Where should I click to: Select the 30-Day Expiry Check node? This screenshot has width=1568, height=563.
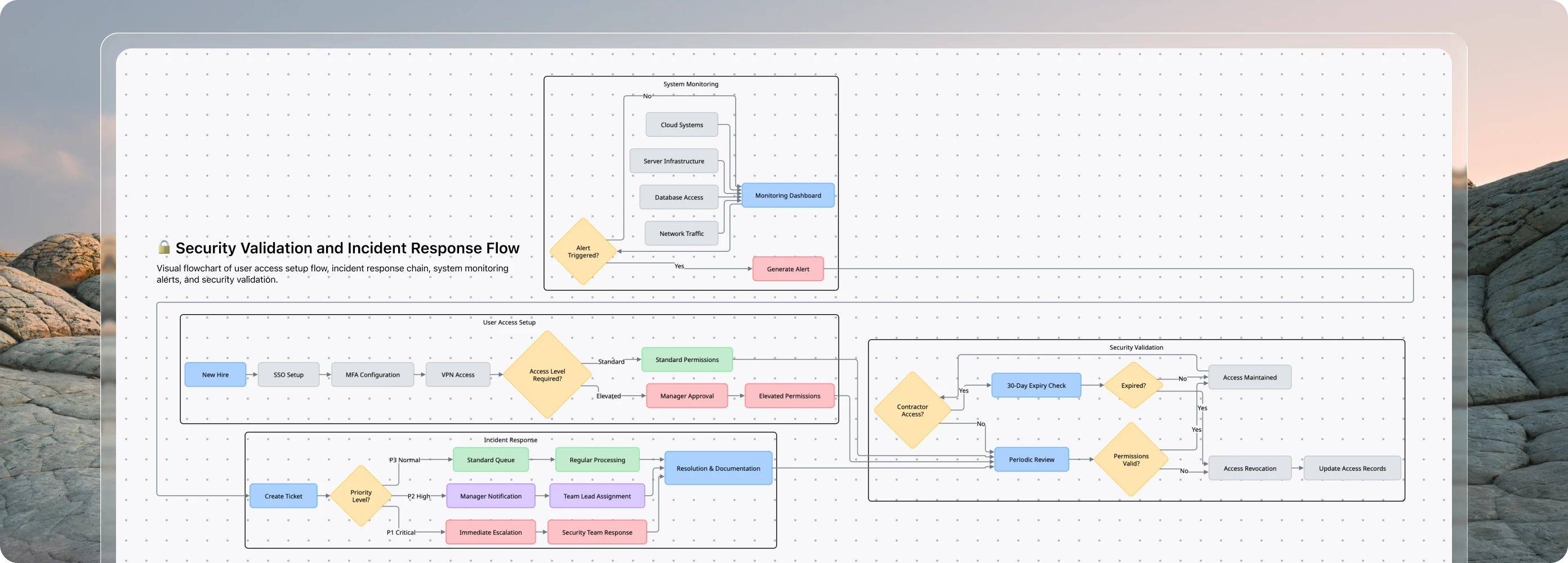coord(1036,386)
